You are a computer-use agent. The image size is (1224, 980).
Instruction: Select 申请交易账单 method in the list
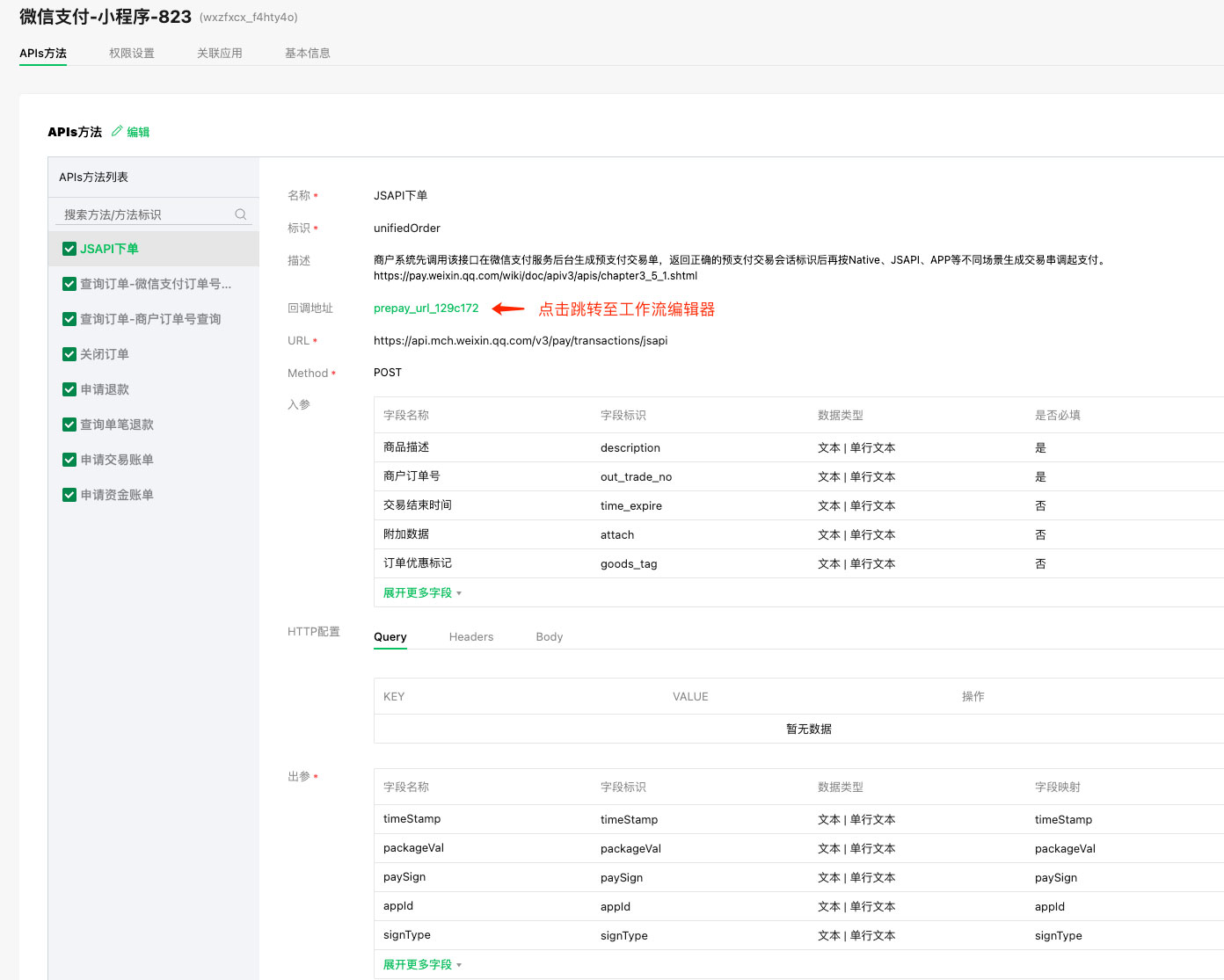(x=117, y=460)
